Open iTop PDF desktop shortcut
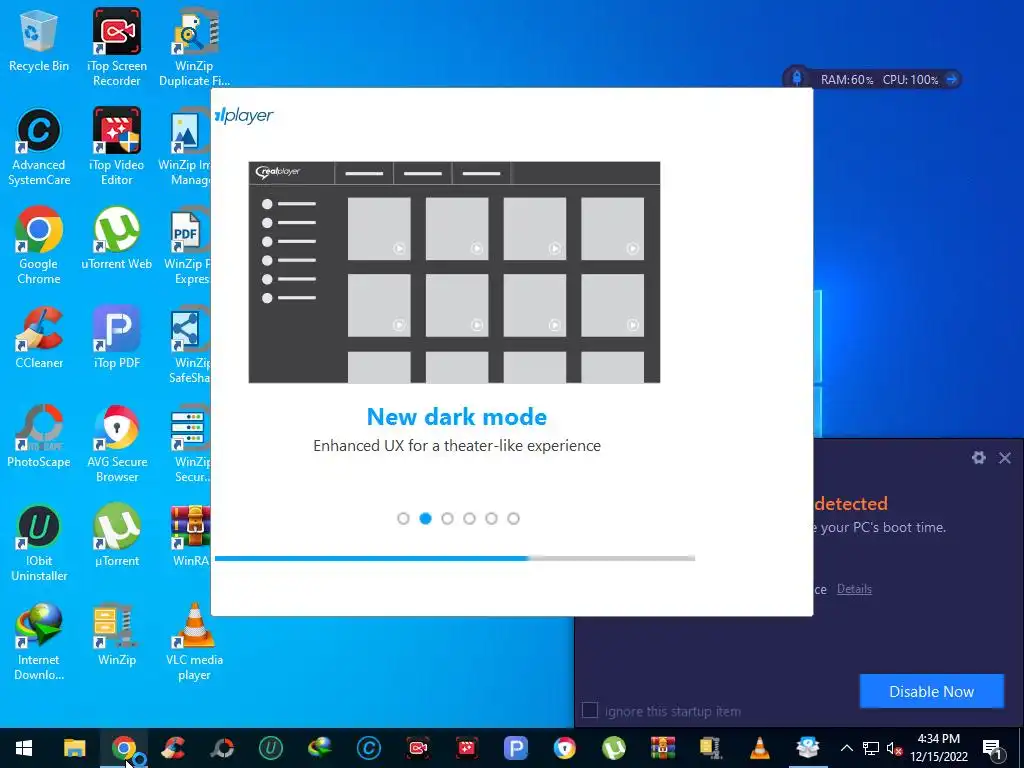Image resolution: width=1024 pixels, height=768 pixels. pos(116,338)
